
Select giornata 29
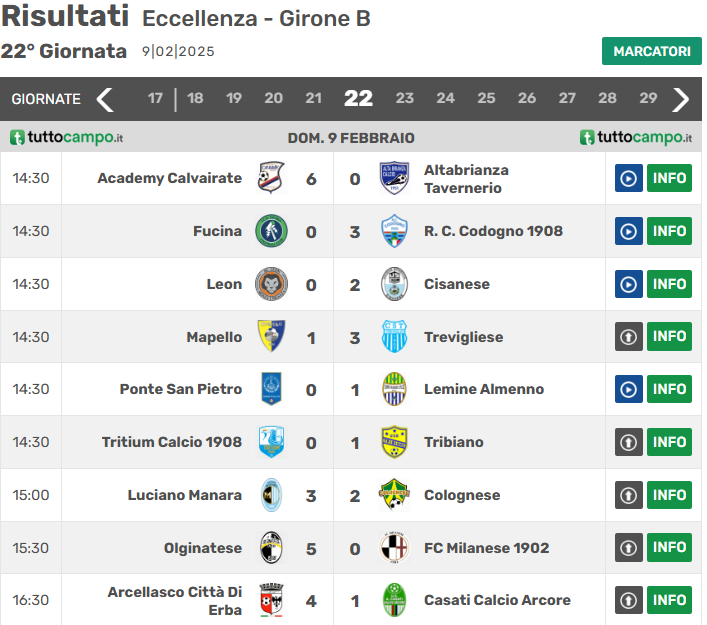point(648,99)
